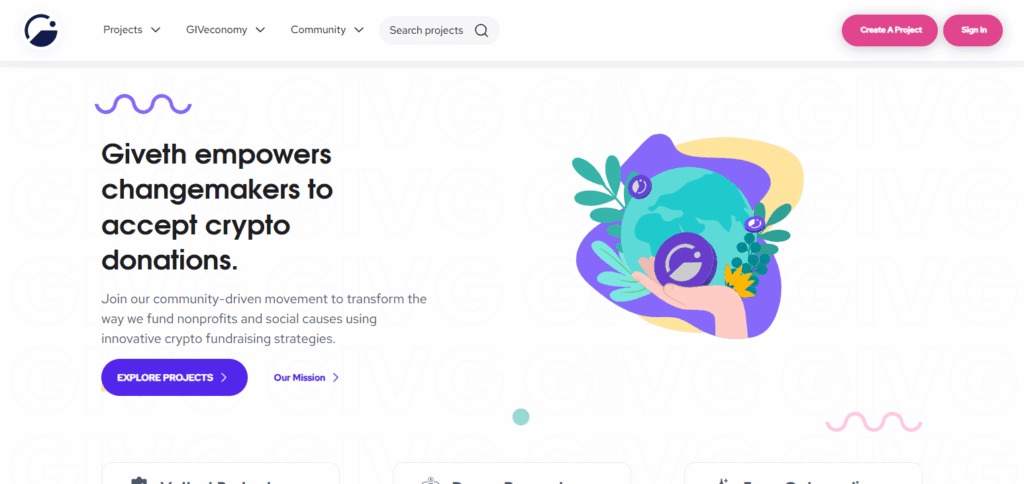
Task: Click the Create A Project button
Action: (890, 31)
